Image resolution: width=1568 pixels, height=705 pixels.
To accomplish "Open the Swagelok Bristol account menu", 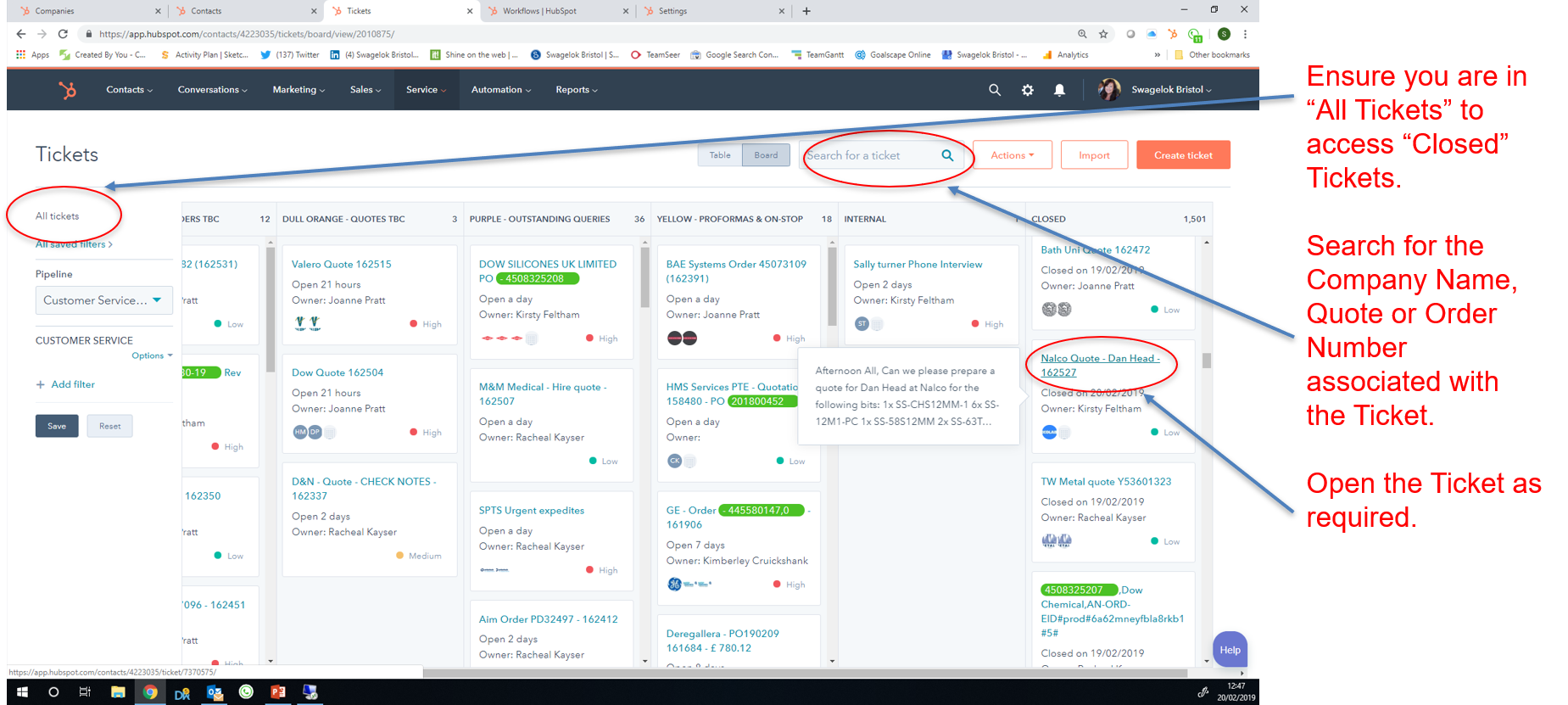I will [1171, 90].
